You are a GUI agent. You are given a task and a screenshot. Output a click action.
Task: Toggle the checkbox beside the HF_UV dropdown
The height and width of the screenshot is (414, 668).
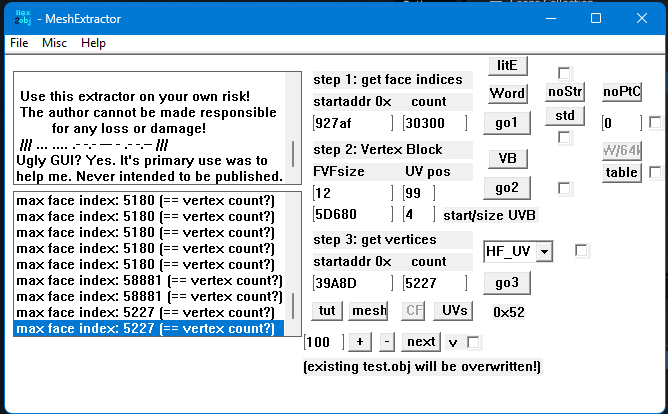tap(581, 250)
